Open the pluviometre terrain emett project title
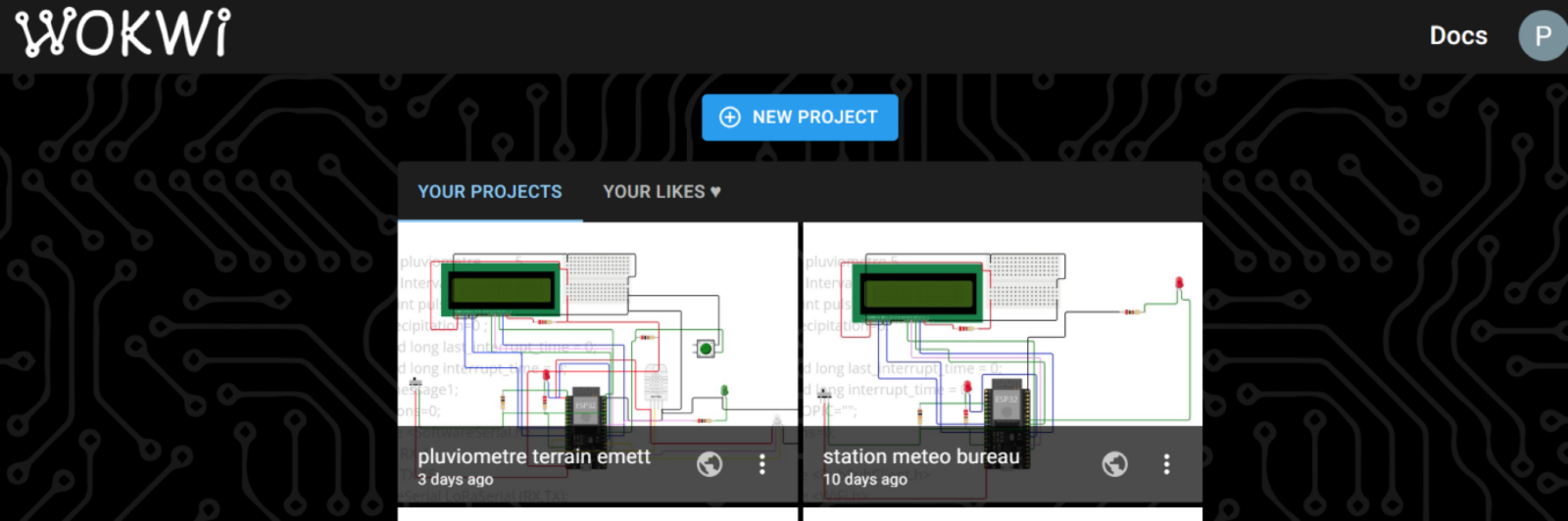 click(534, 456)
